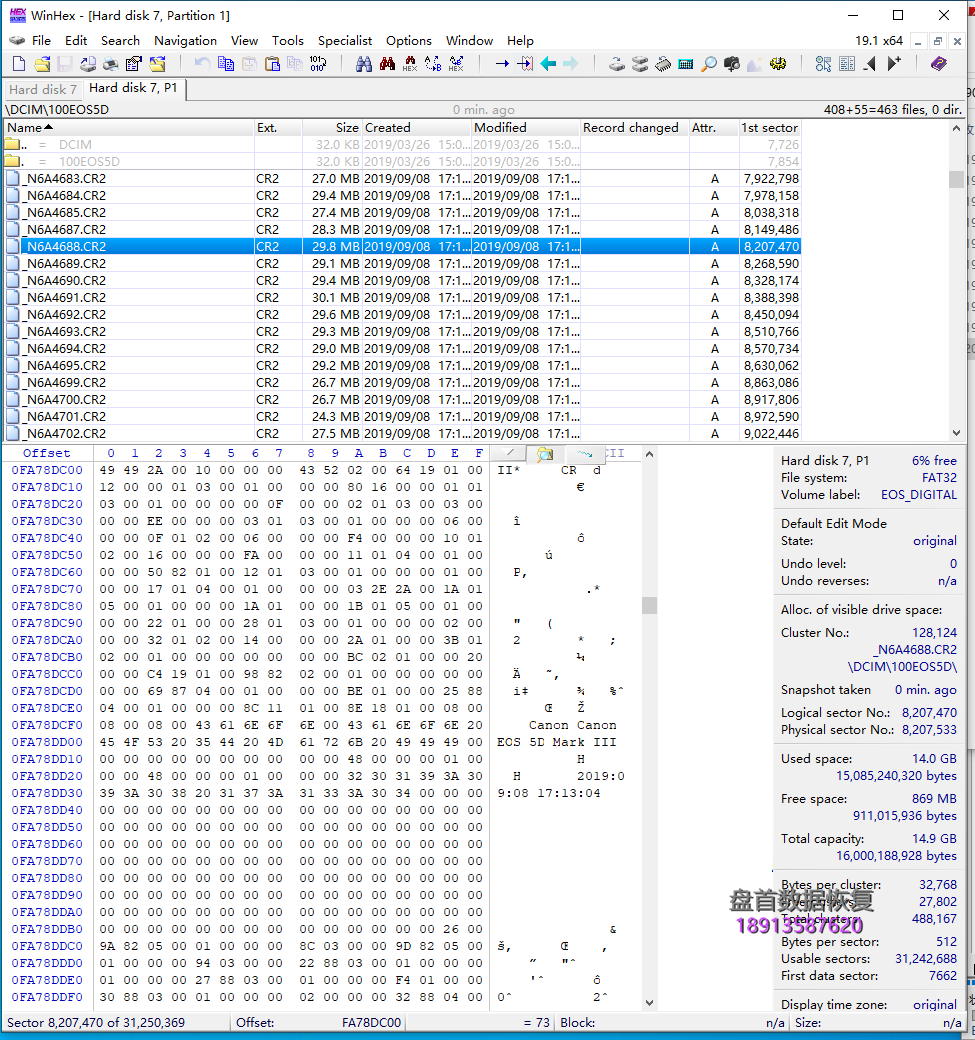Image resolution: width=975 pixels, height=1040 pixels.
Task: Click the Open Folder toolbar icon
Action: click(x=157, y=64)
